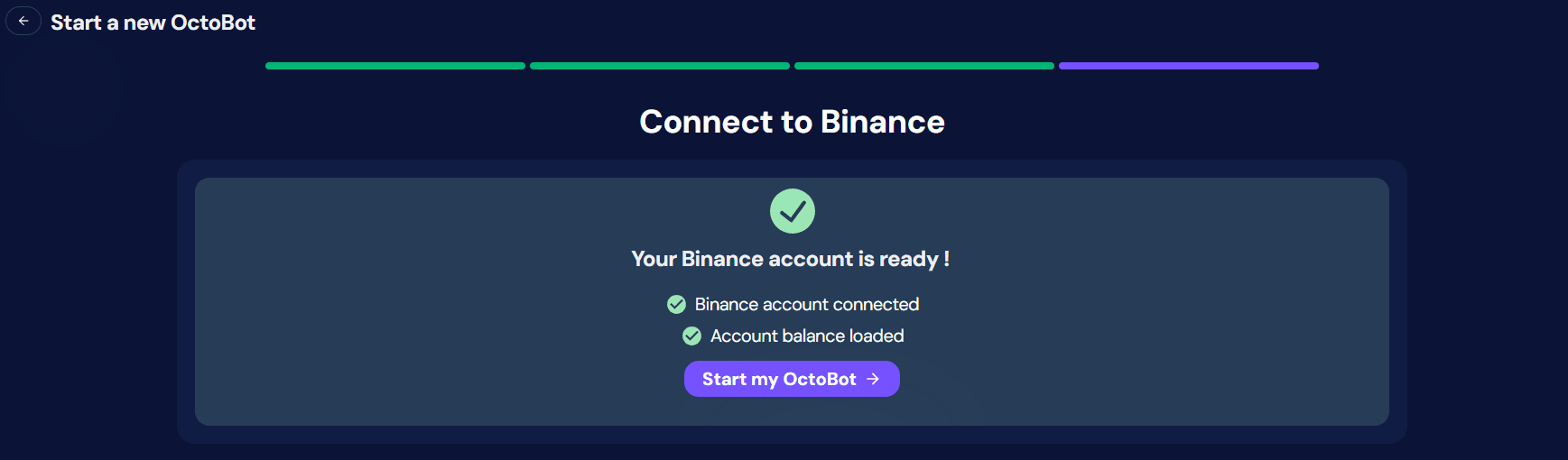Click the large green success checkmark icon
The image size is (1568, 460).
(793, 211)
